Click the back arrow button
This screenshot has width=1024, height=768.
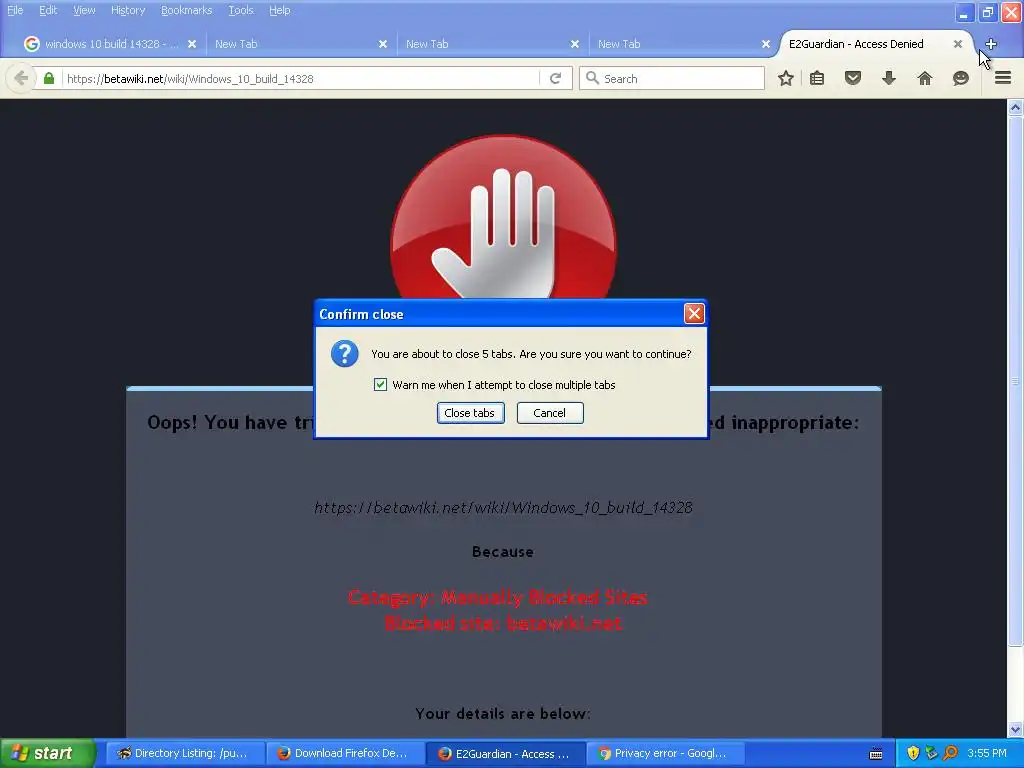click(x=20, y=78)
